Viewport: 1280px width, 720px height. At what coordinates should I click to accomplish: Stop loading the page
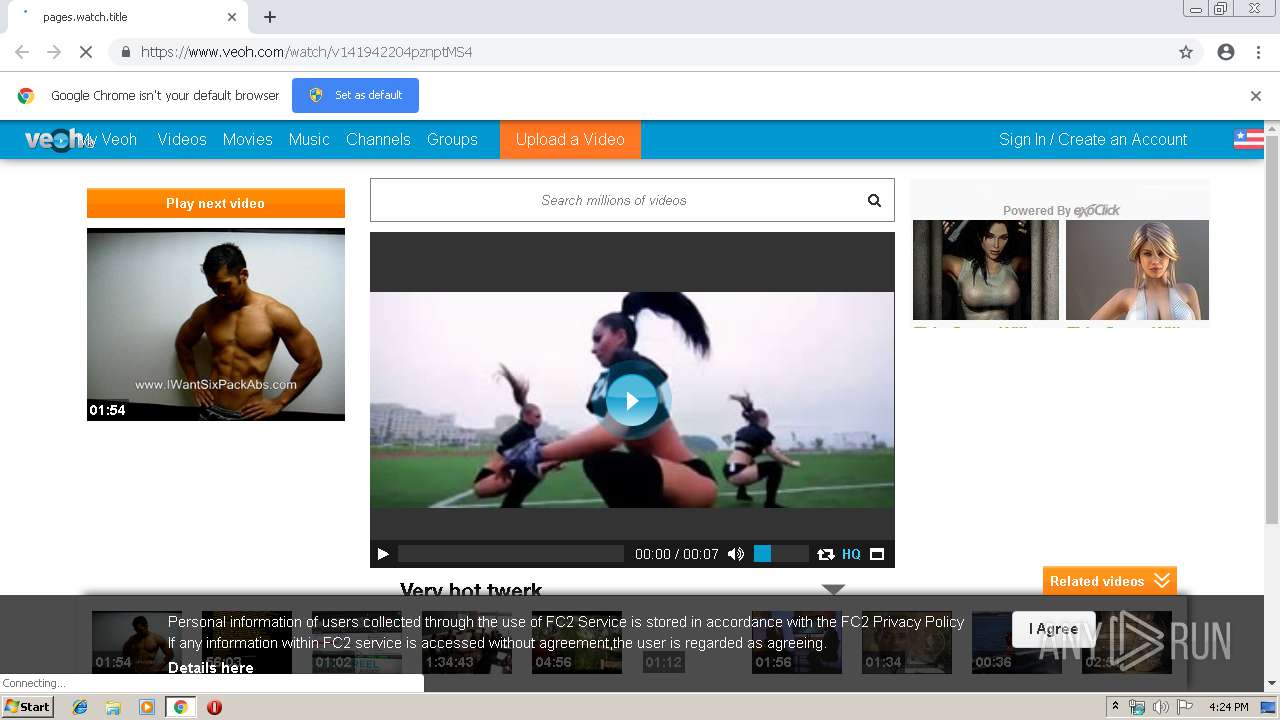point(86,52)
